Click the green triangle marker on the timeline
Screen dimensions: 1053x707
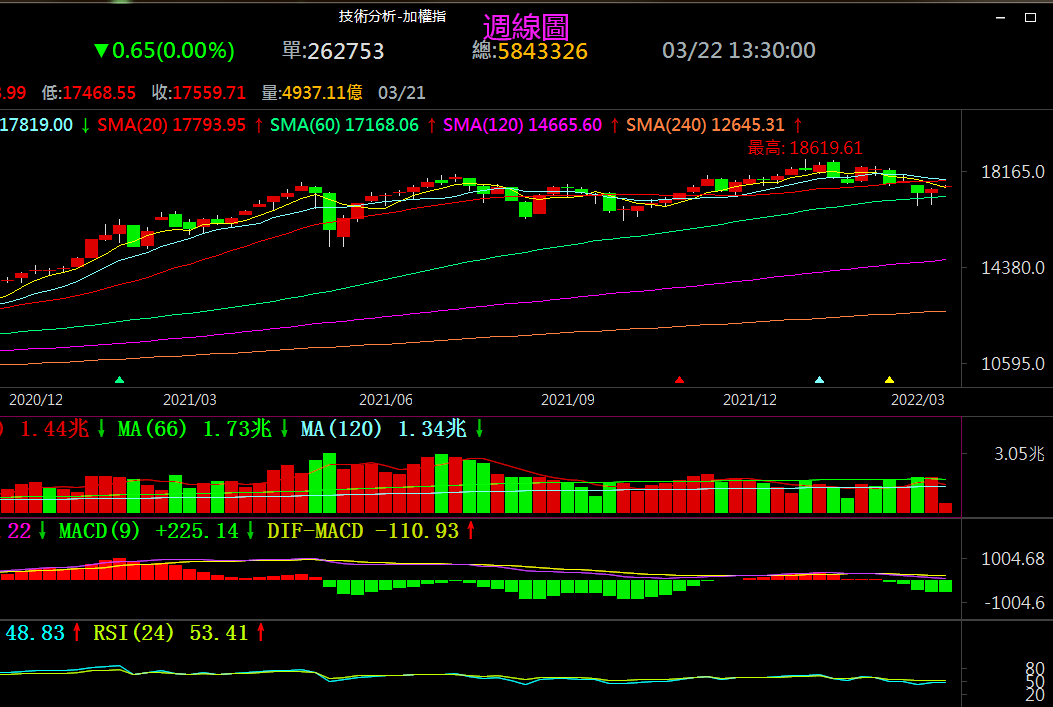click(x=120, y=380)
